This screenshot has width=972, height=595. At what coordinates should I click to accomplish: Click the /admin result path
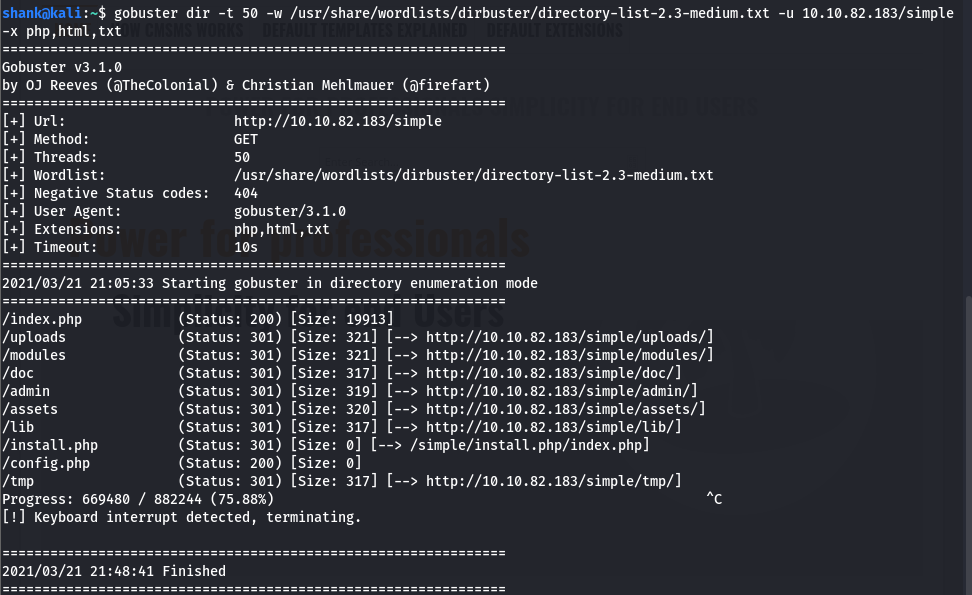point(26,390)
